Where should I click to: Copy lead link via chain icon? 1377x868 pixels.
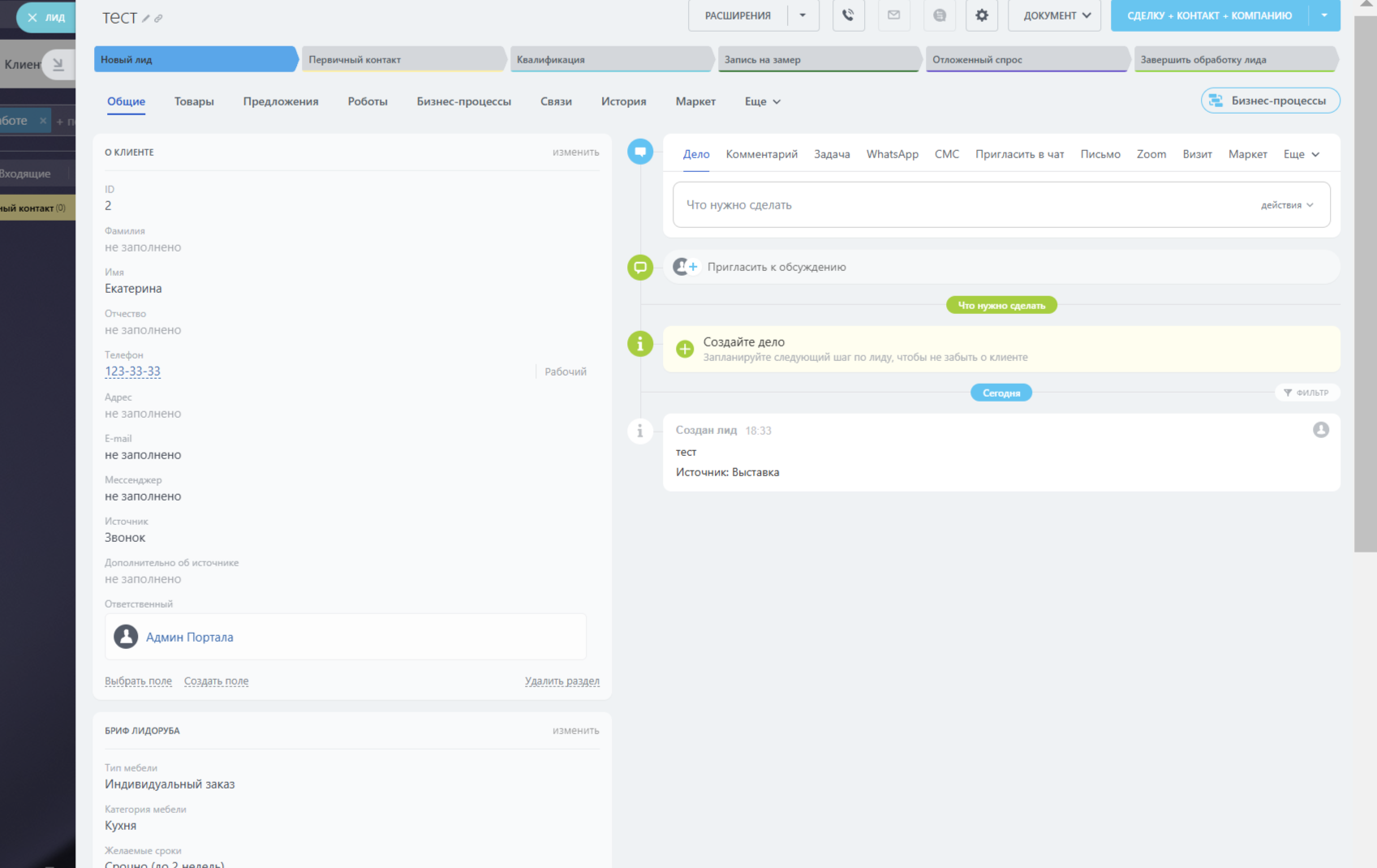click(158, 19)
